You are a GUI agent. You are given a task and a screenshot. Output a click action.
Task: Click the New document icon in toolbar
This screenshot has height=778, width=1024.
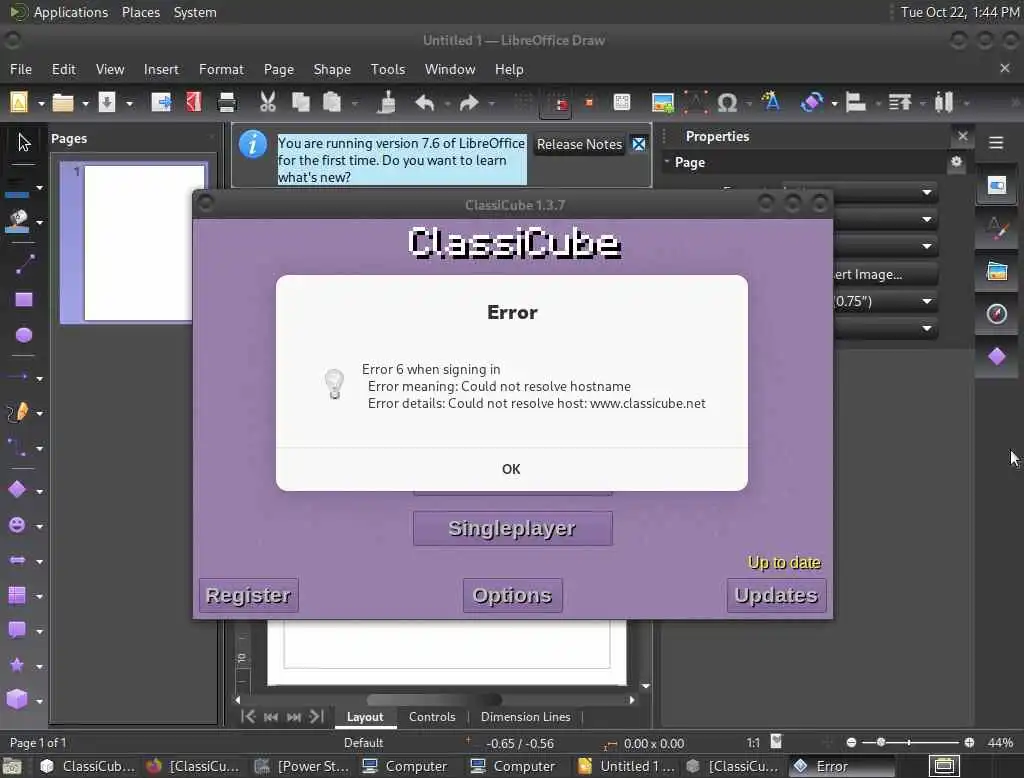19,103
